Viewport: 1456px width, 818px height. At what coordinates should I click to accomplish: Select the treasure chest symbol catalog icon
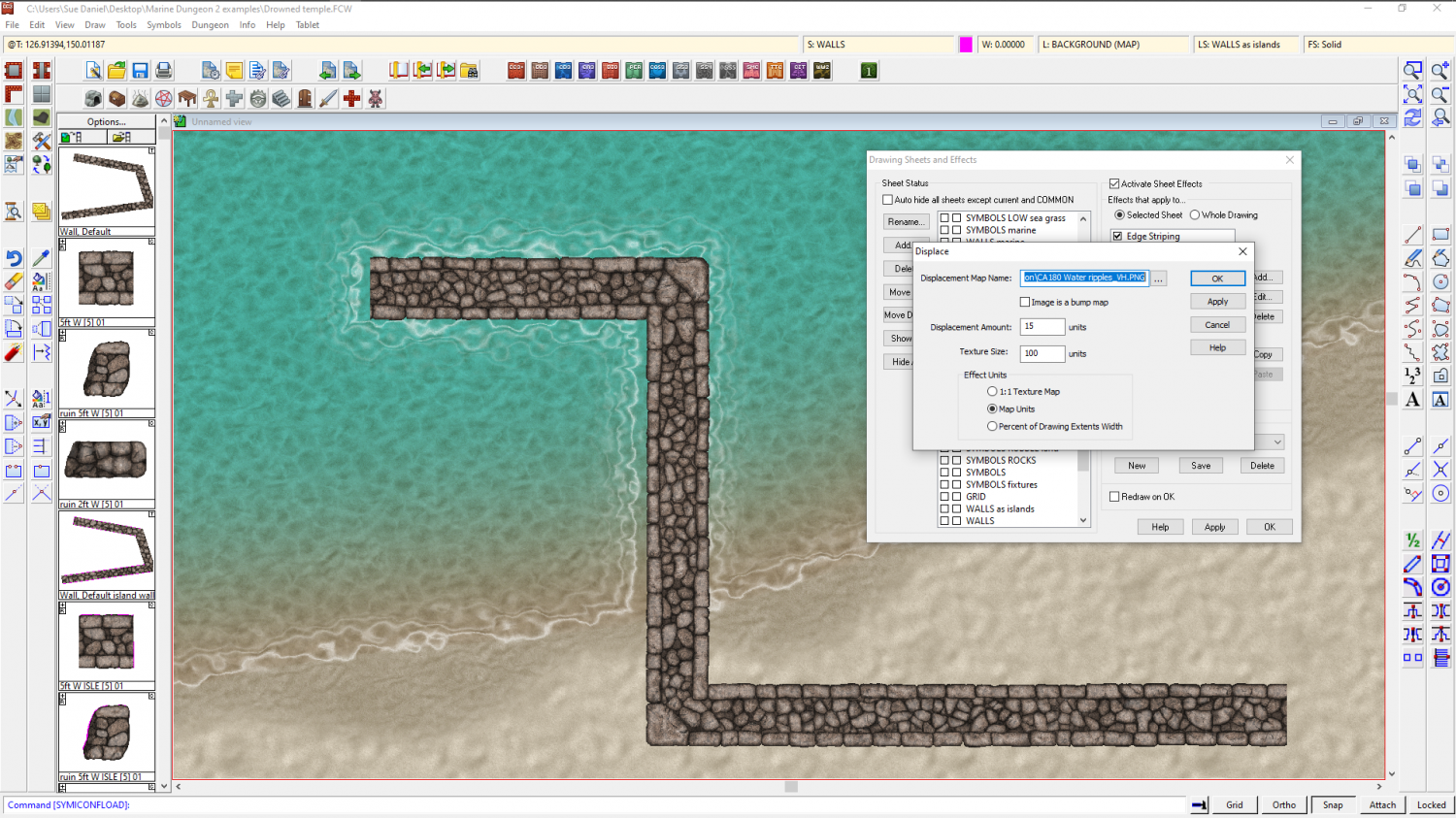pos(116,98)
